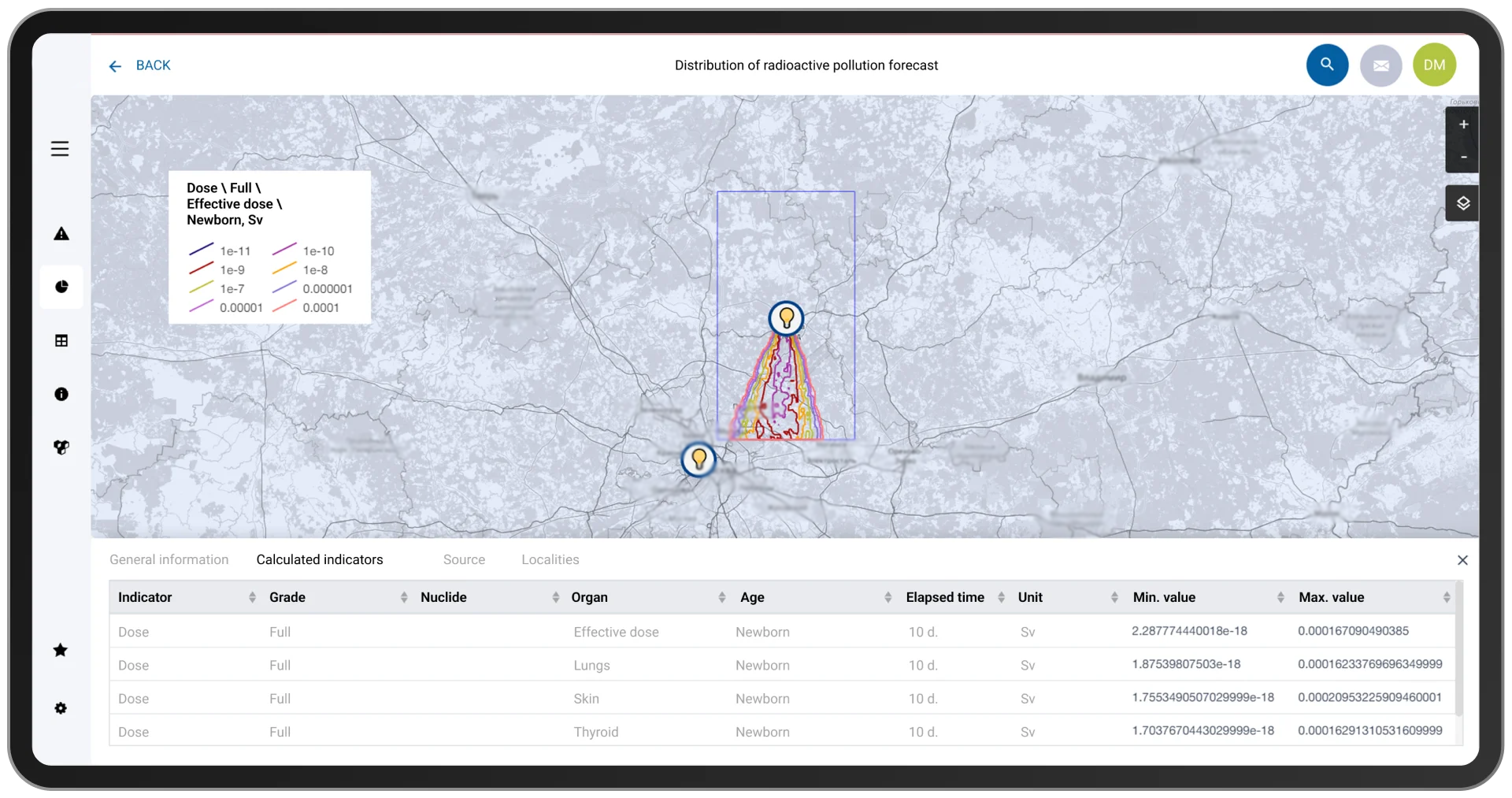Select the pie chart forecast icon

pos(61,287)
